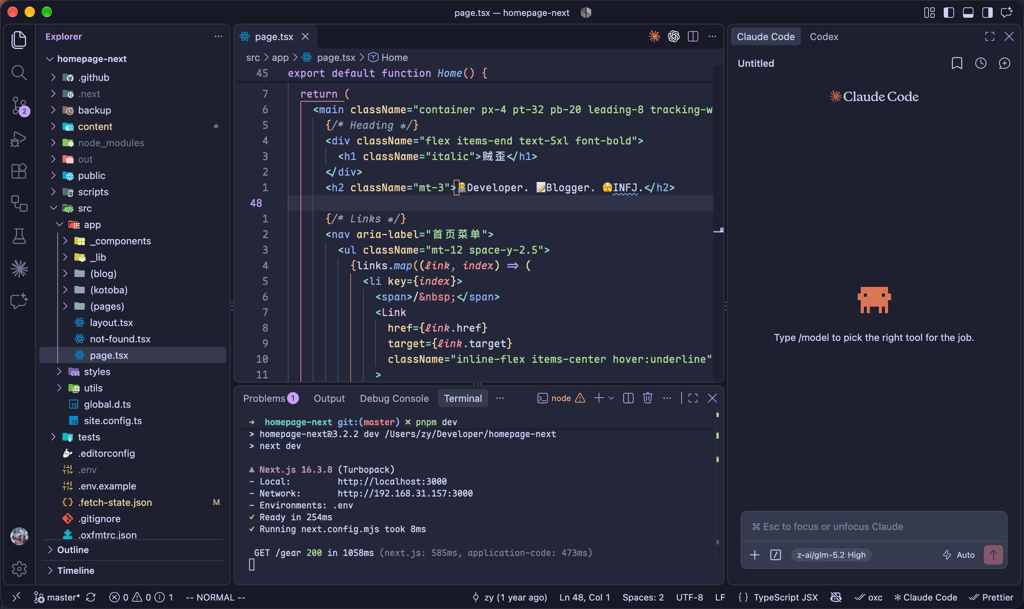
Task: Open the z-ai/glm-5.2 High model selector
Action: [x=831, y=555]
